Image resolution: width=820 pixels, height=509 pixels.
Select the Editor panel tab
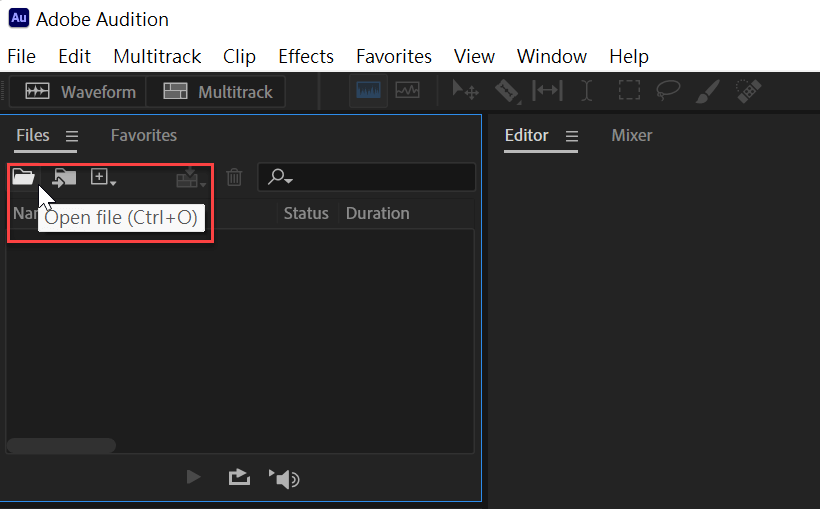coord(527,135)
